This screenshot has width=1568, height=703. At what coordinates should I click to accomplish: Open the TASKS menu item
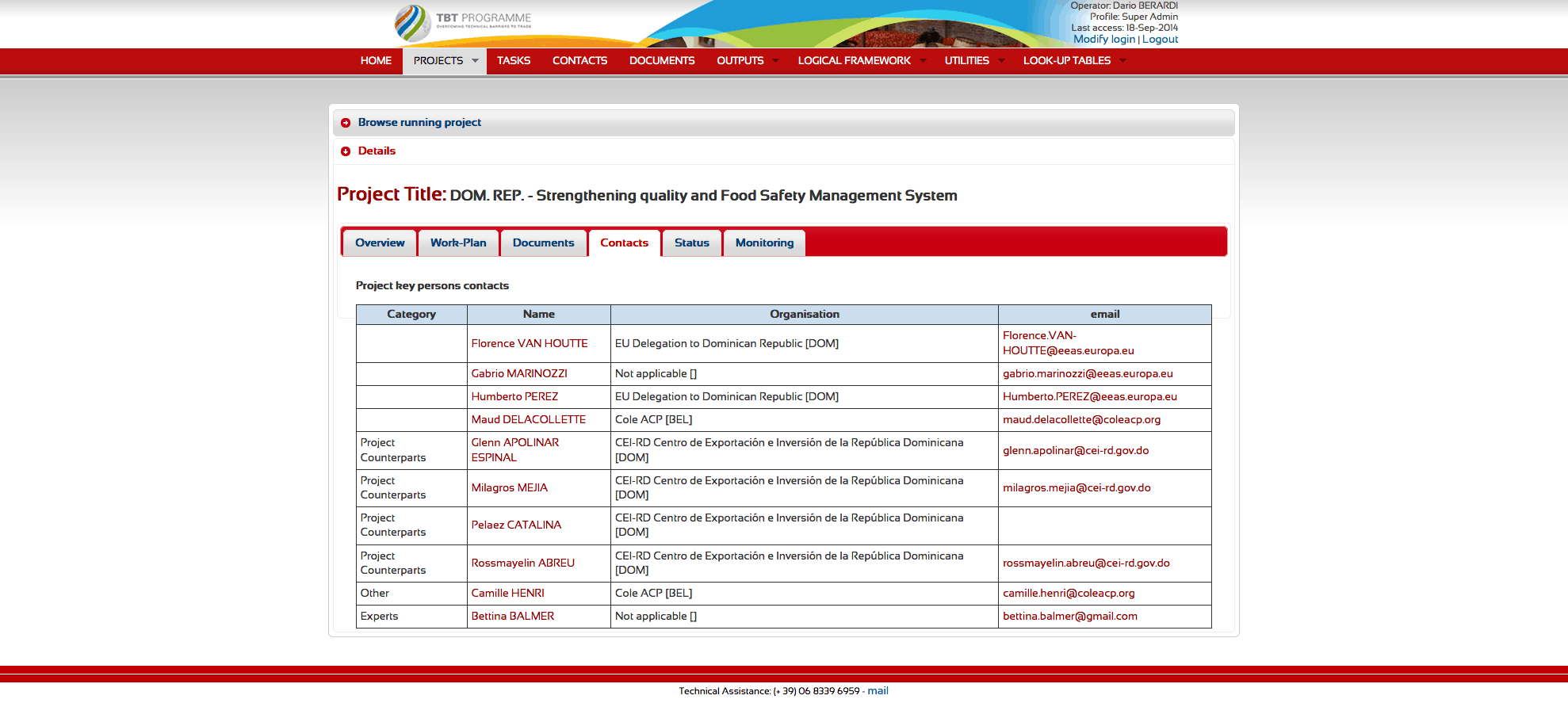514,61
